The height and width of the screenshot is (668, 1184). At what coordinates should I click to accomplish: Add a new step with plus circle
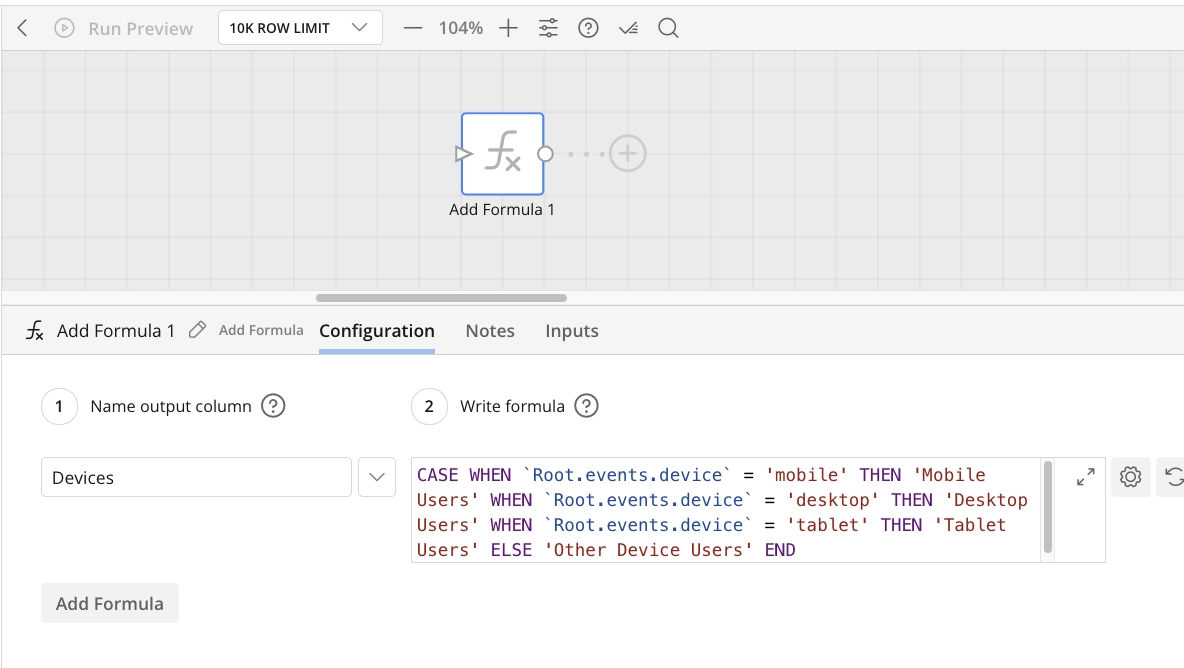click(x=627, y=154)
